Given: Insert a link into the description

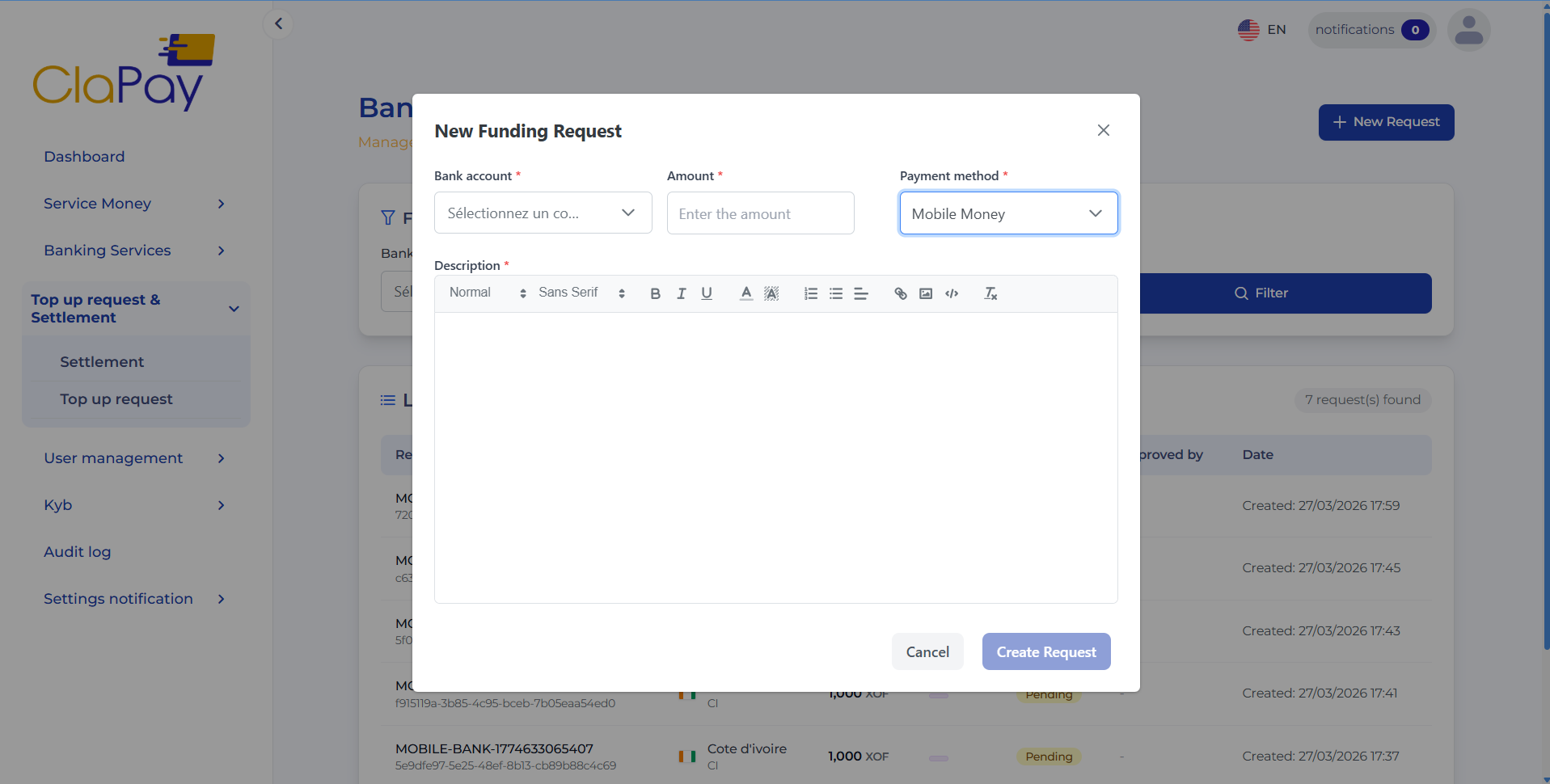Looking at the screenshot, I should 900,293.
